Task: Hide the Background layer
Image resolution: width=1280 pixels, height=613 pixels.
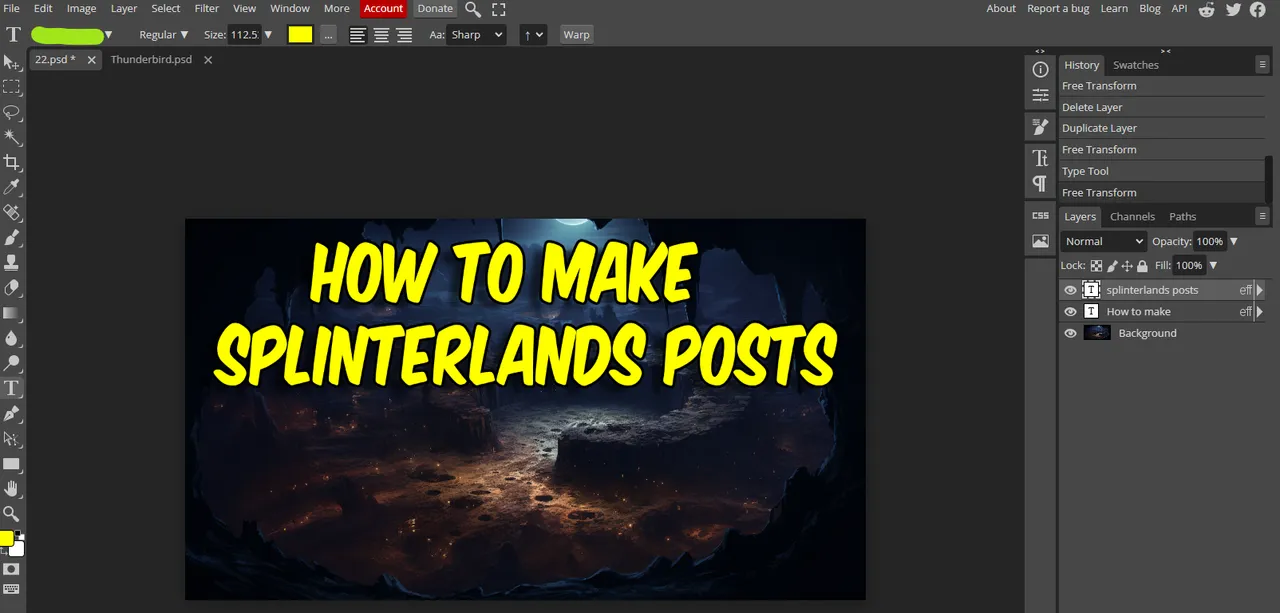Action: click(x=1070, y=333)
